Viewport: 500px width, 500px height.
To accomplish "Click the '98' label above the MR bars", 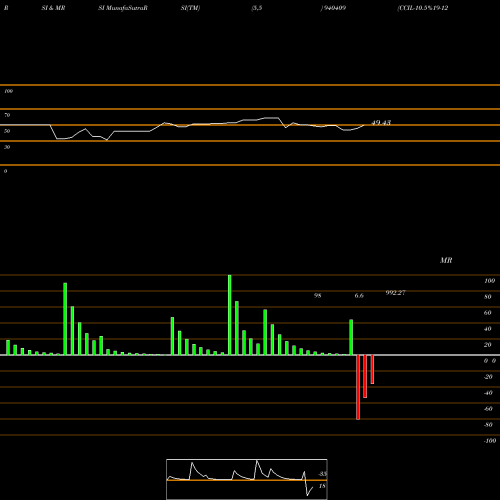I will (x=317, y=296).
